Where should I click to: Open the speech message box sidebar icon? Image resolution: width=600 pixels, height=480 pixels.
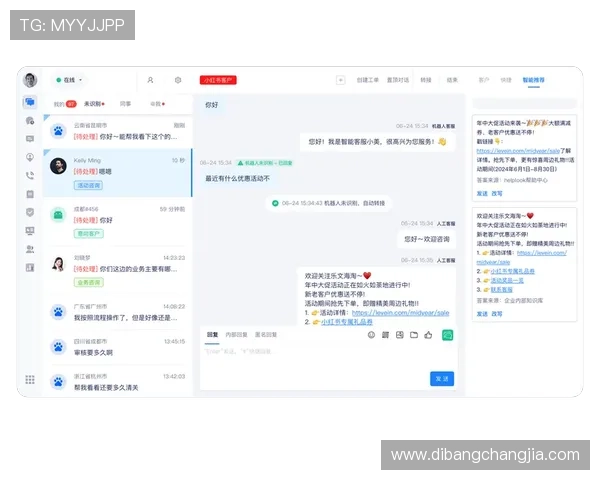[x=30, y=139]
